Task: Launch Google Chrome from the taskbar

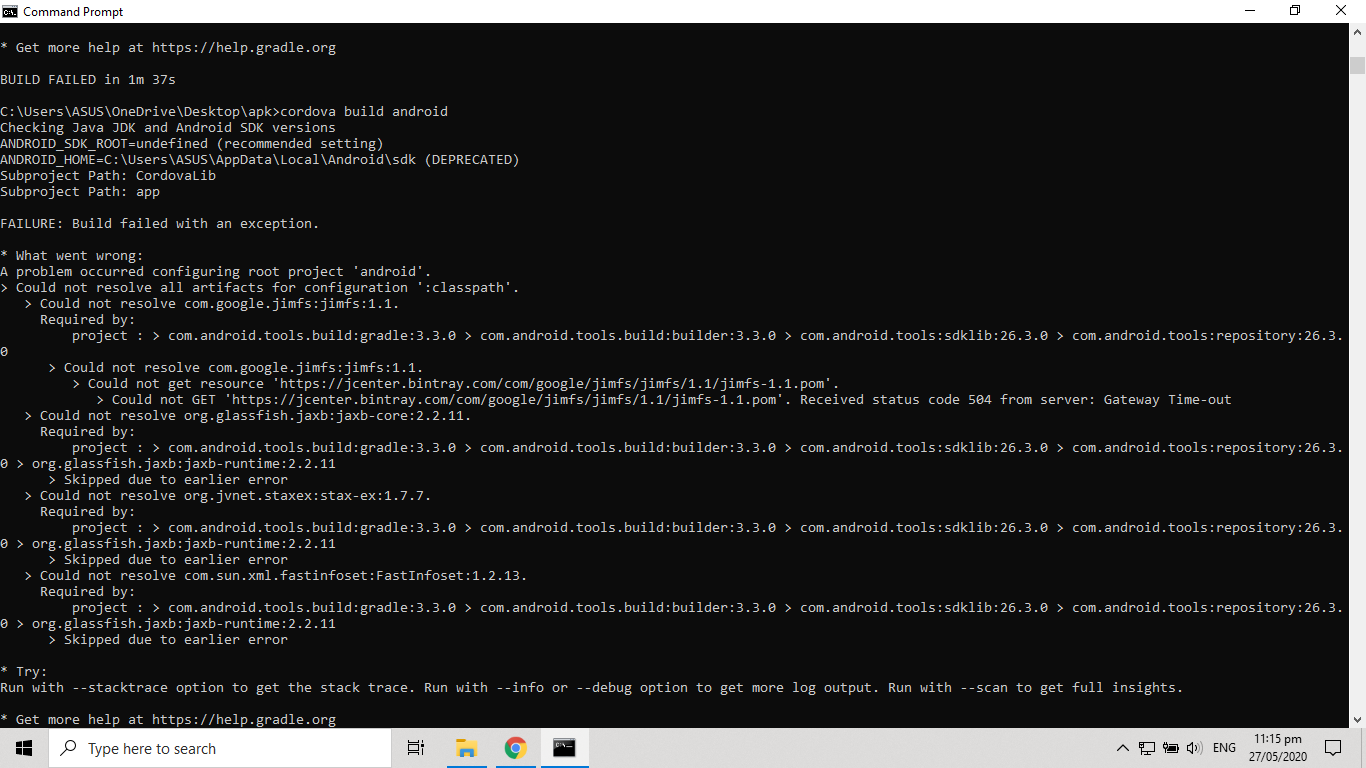Action: (515, 748)
